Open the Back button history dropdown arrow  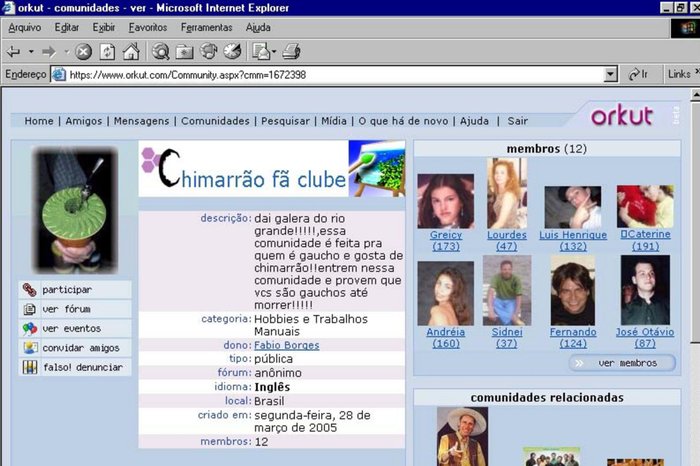31,52
